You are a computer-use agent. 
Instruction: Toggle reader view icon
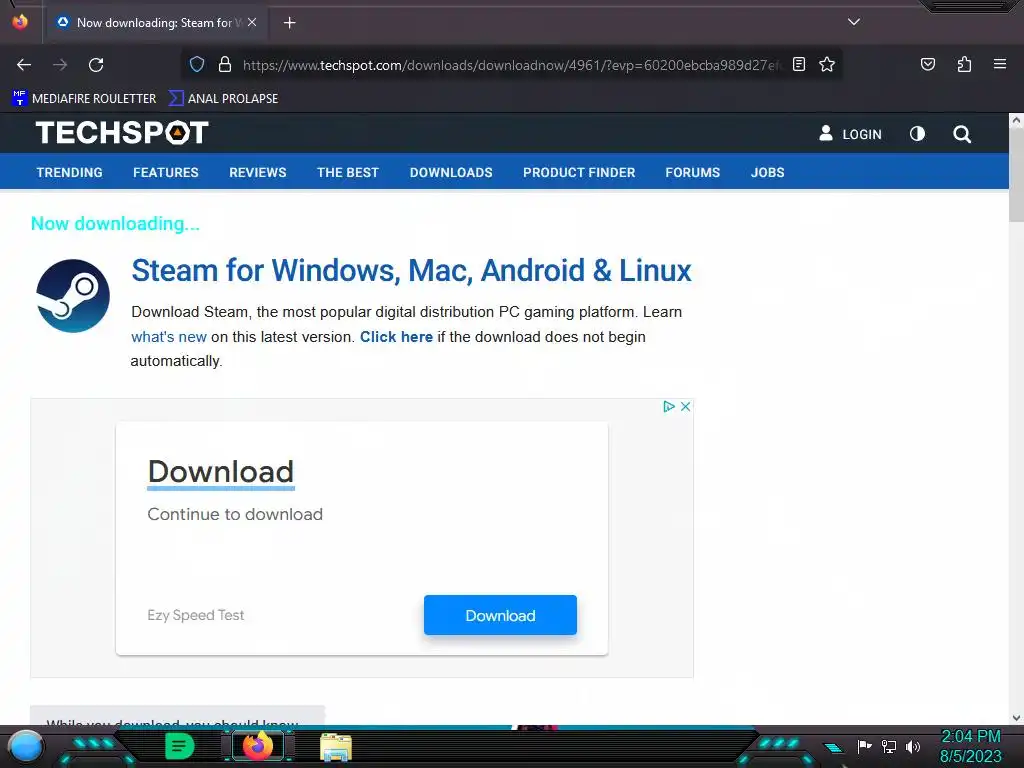(799, 64)
